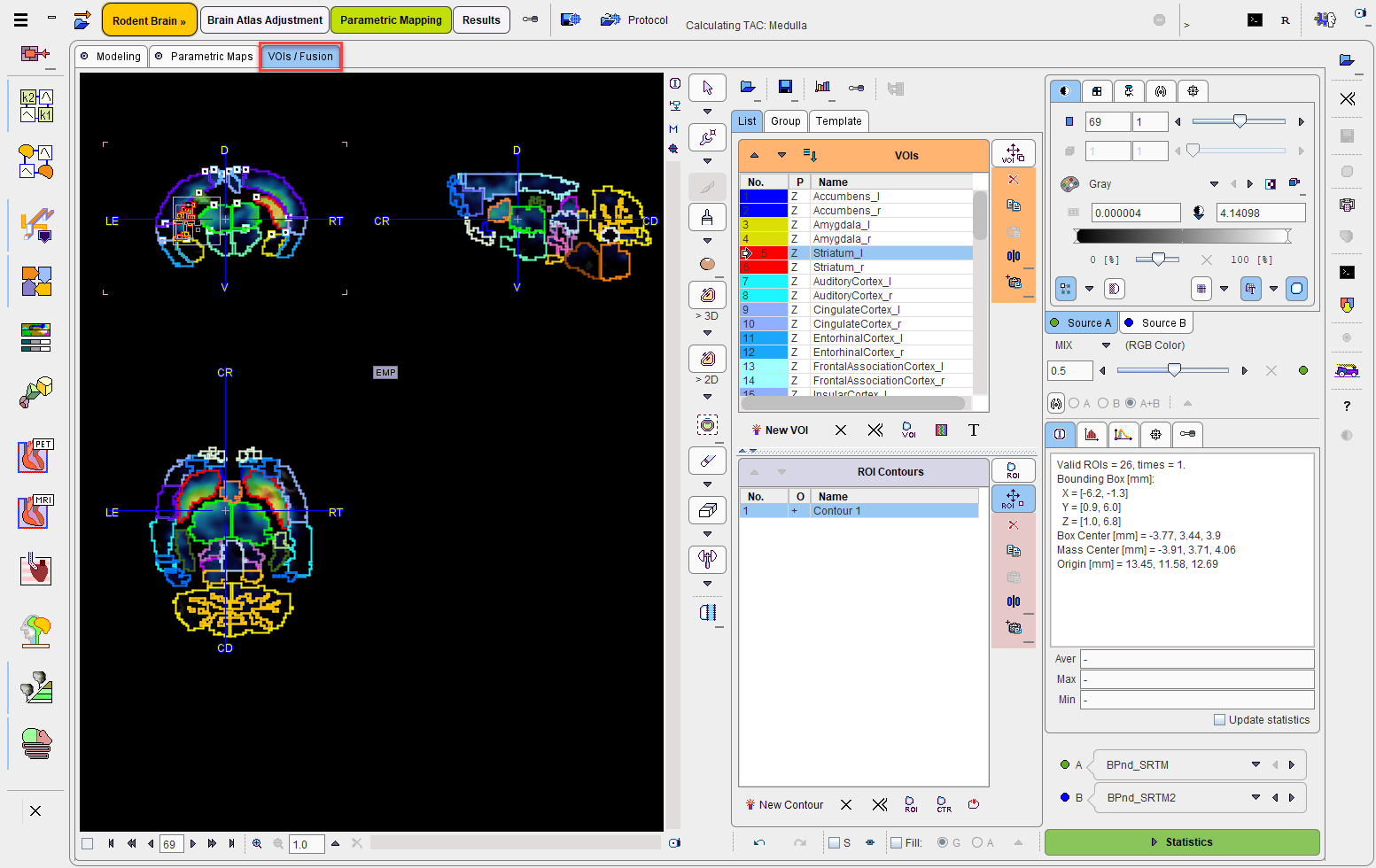Open the VOIs / Fusion tab

tap(300, 56)
